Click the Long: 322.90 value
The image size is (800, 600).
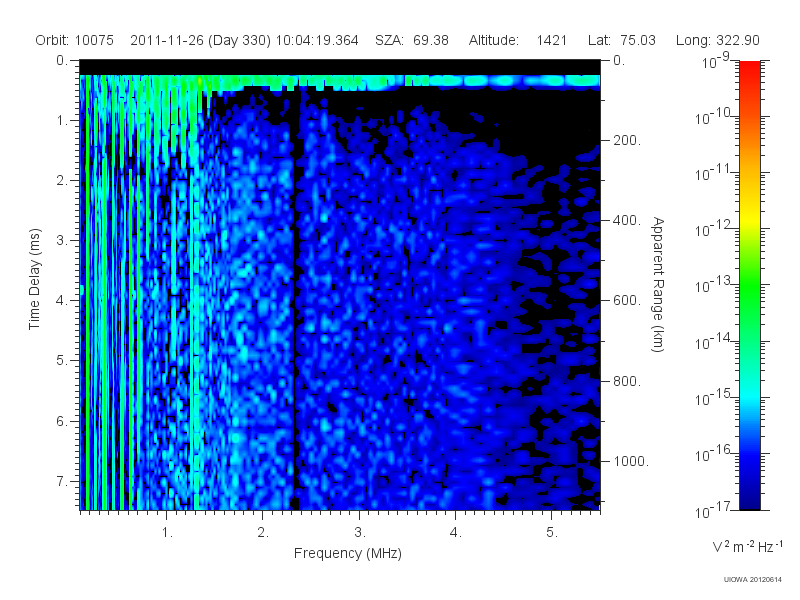tap(717, 40)
